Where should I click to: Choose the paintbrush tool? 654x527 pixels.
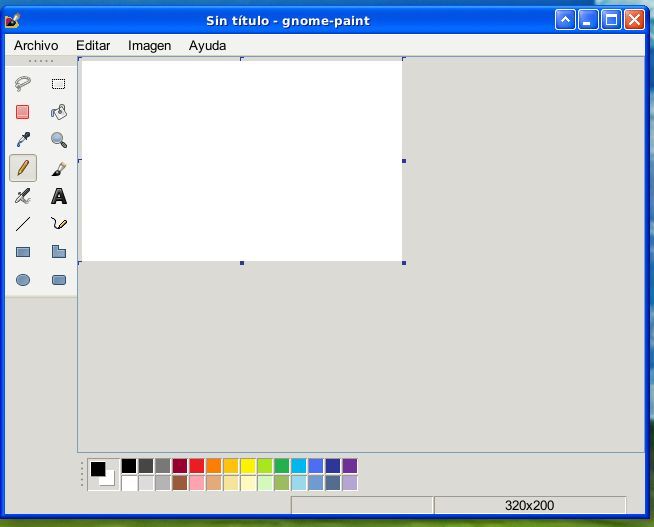(x=58, y=168)
